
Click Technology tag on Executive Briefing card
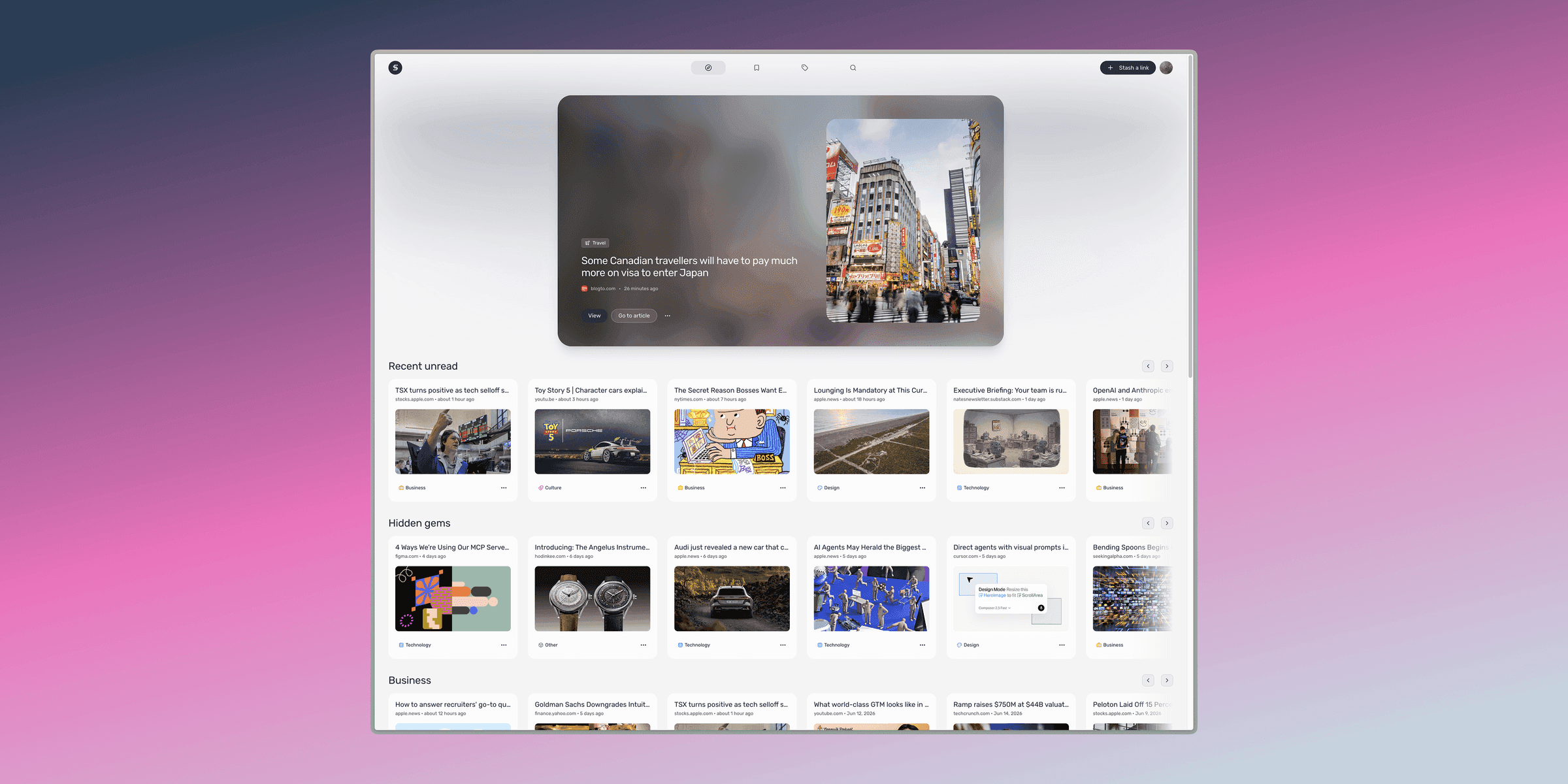pos(973,488)
